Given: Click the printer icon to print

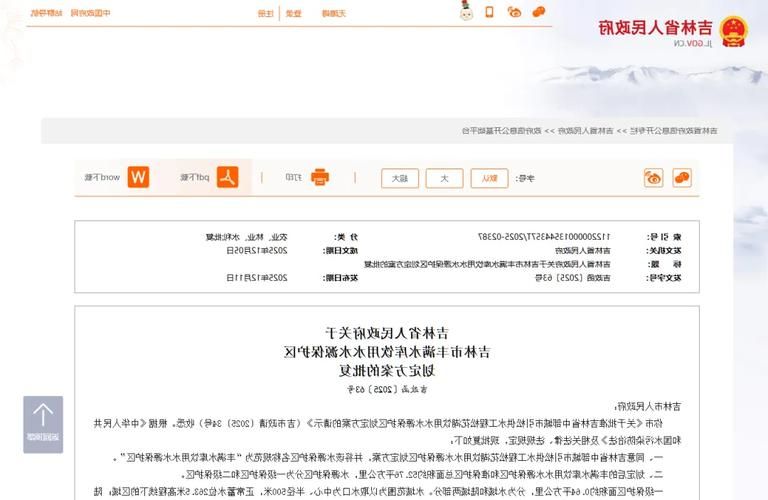Looking at the screenshot, I should click(x=320, y=177).
